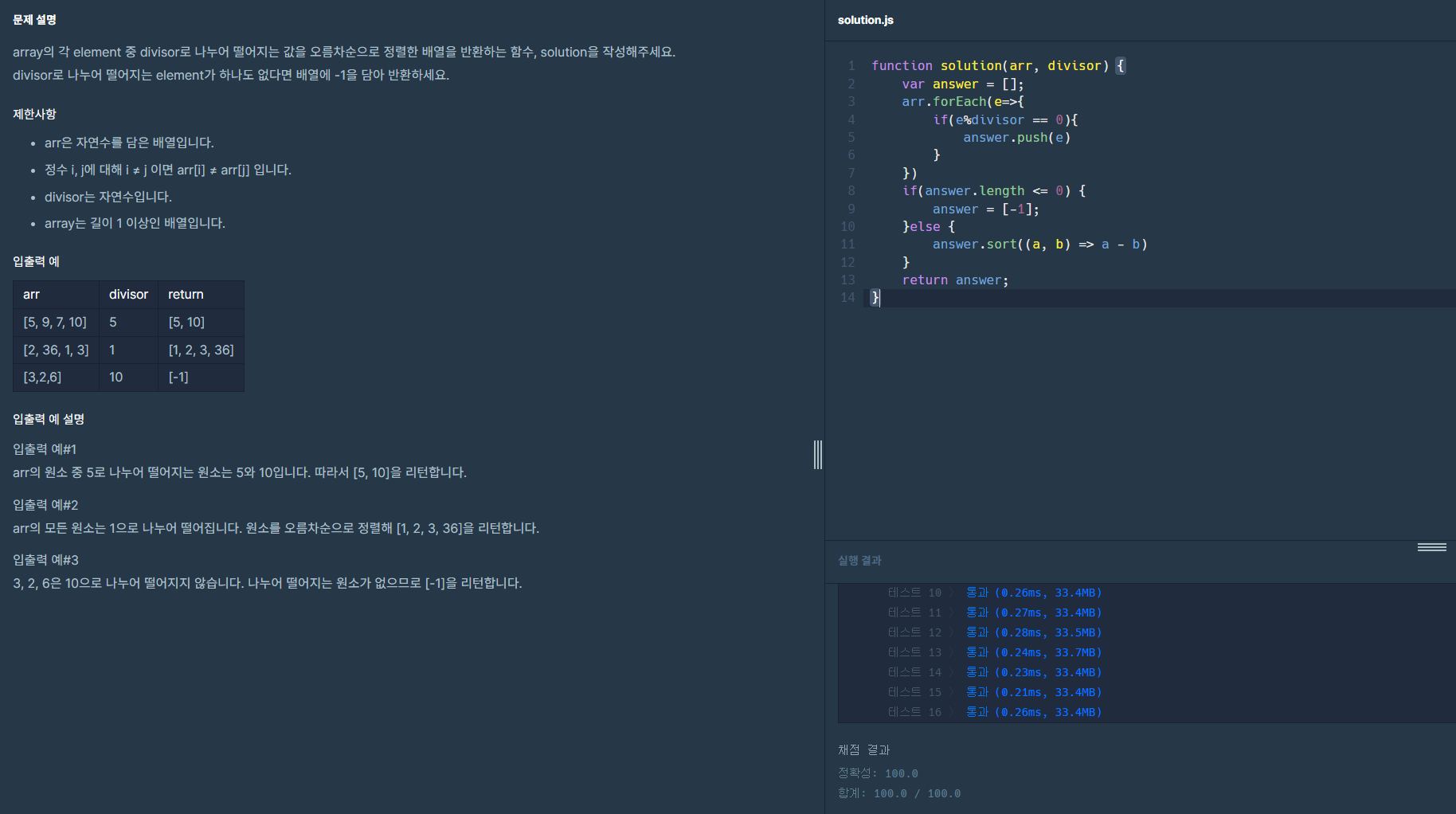Click table cell '[2, 36, 1, 3]'
Viewport: 1456px width, 814px height.
(56, 350)
